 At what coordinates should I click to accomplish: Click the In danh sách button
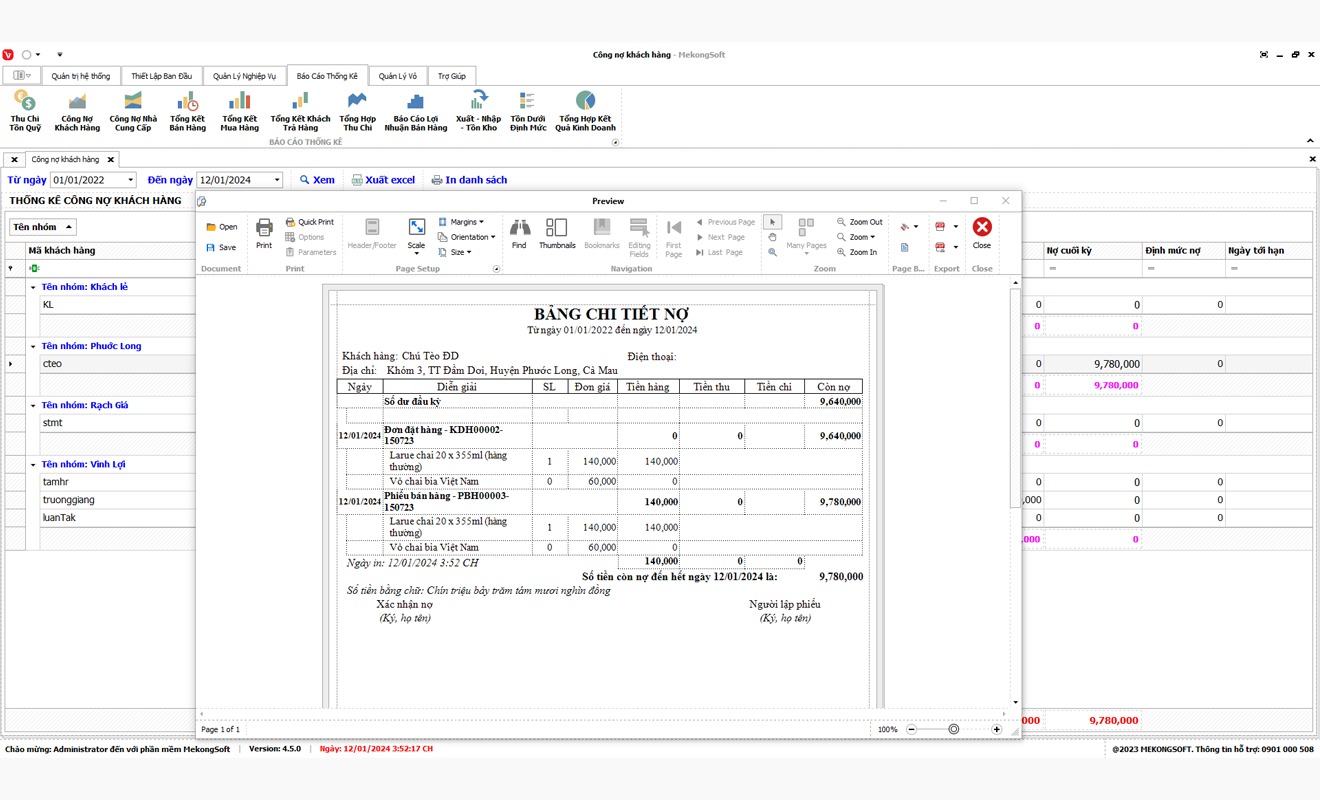469,180
